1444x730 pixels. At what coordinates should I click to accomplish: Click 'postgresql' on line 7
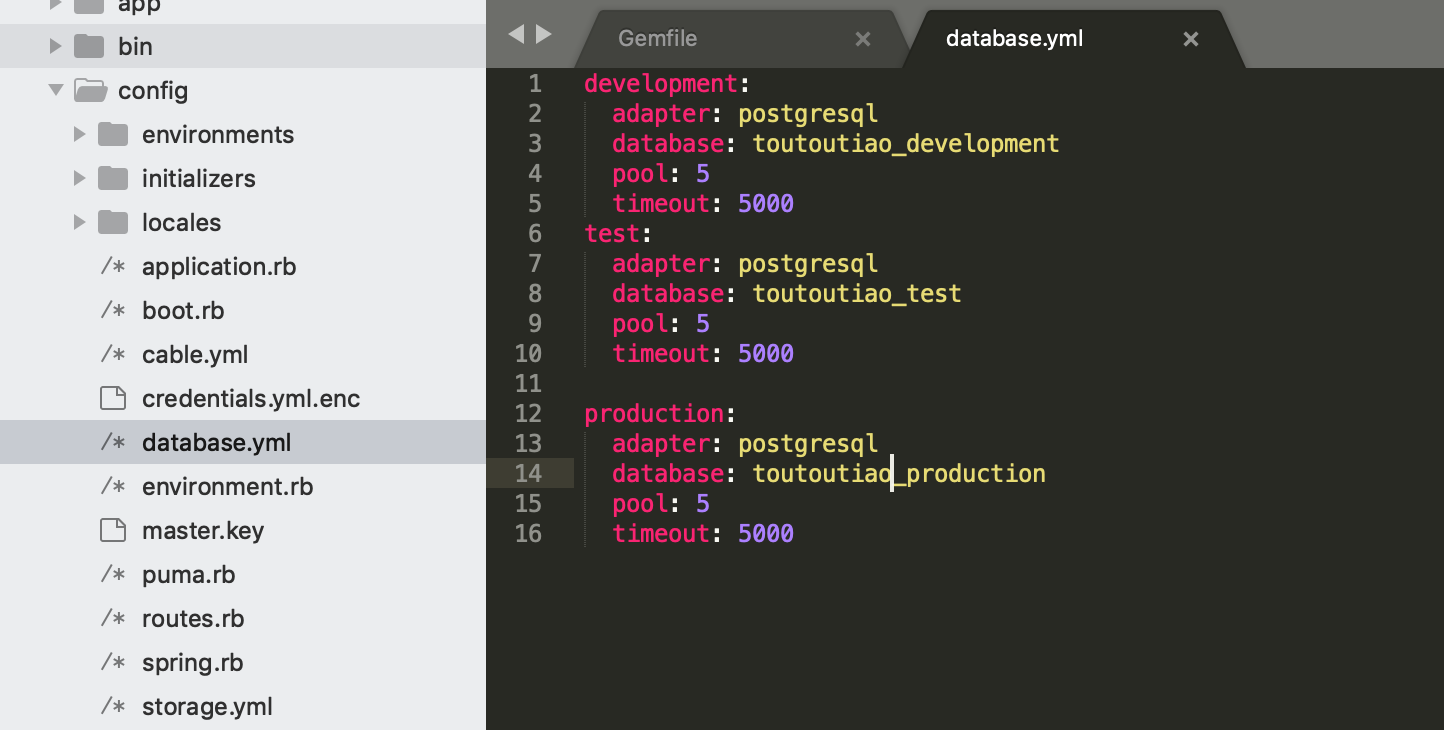[808, 264]
